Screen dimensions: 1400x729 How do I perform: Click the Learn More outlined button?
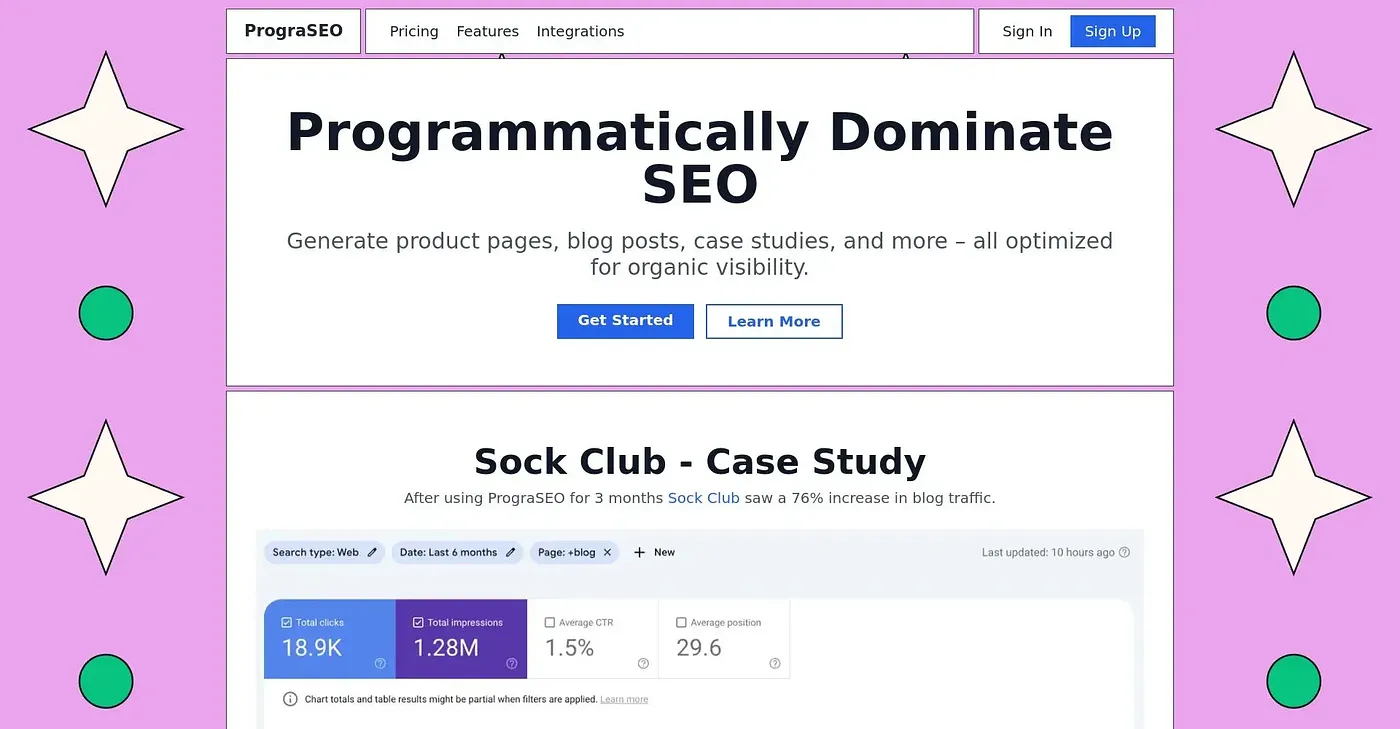click(774, 321)
